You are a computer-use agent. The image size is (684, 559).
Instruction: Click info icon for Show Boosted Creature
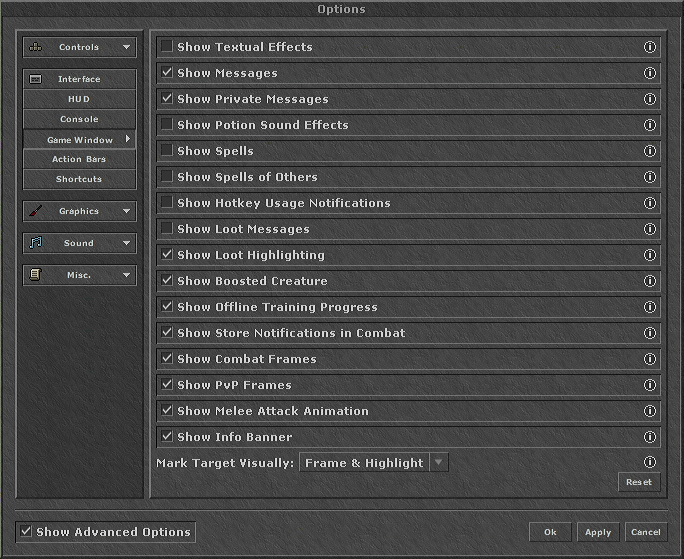coord(650,281)
